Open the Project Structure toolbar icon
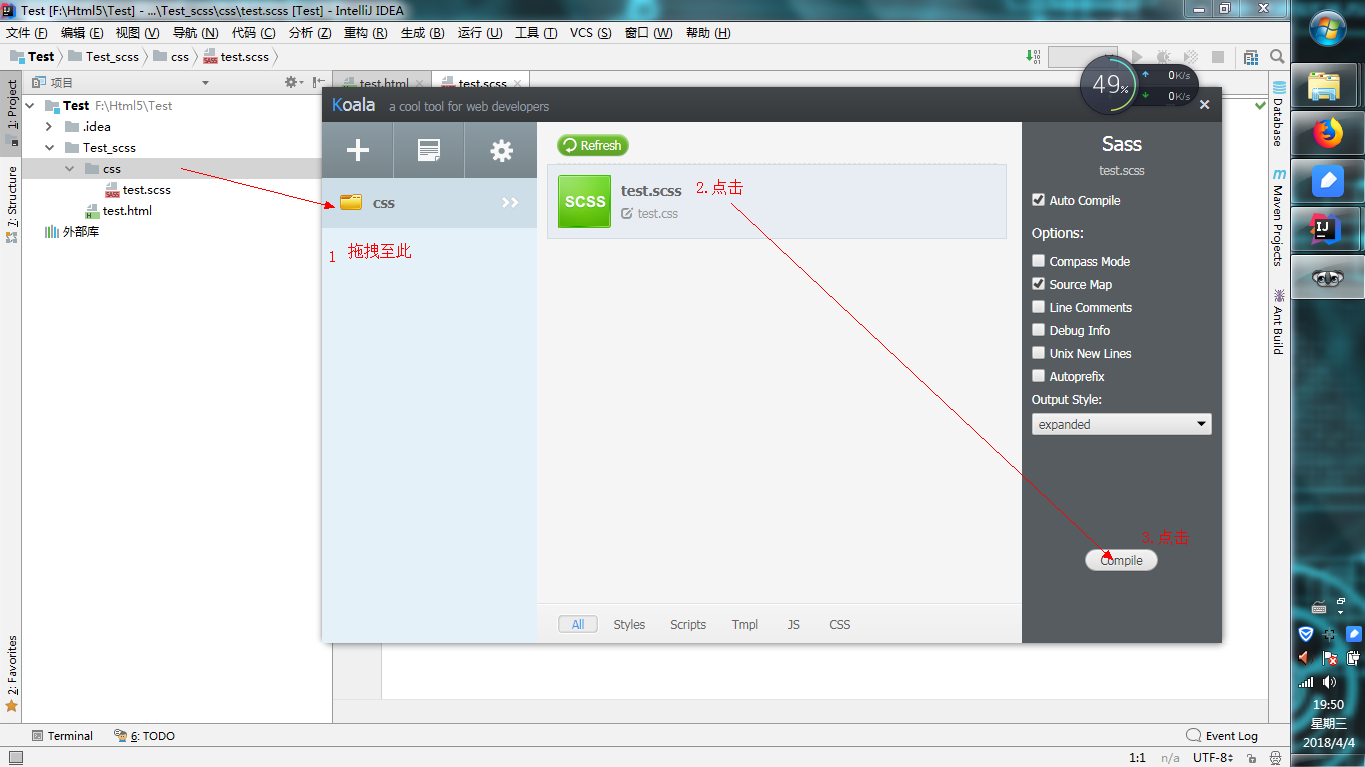This screenshot has width=1365, height=767. click(x=1251, y=57)
